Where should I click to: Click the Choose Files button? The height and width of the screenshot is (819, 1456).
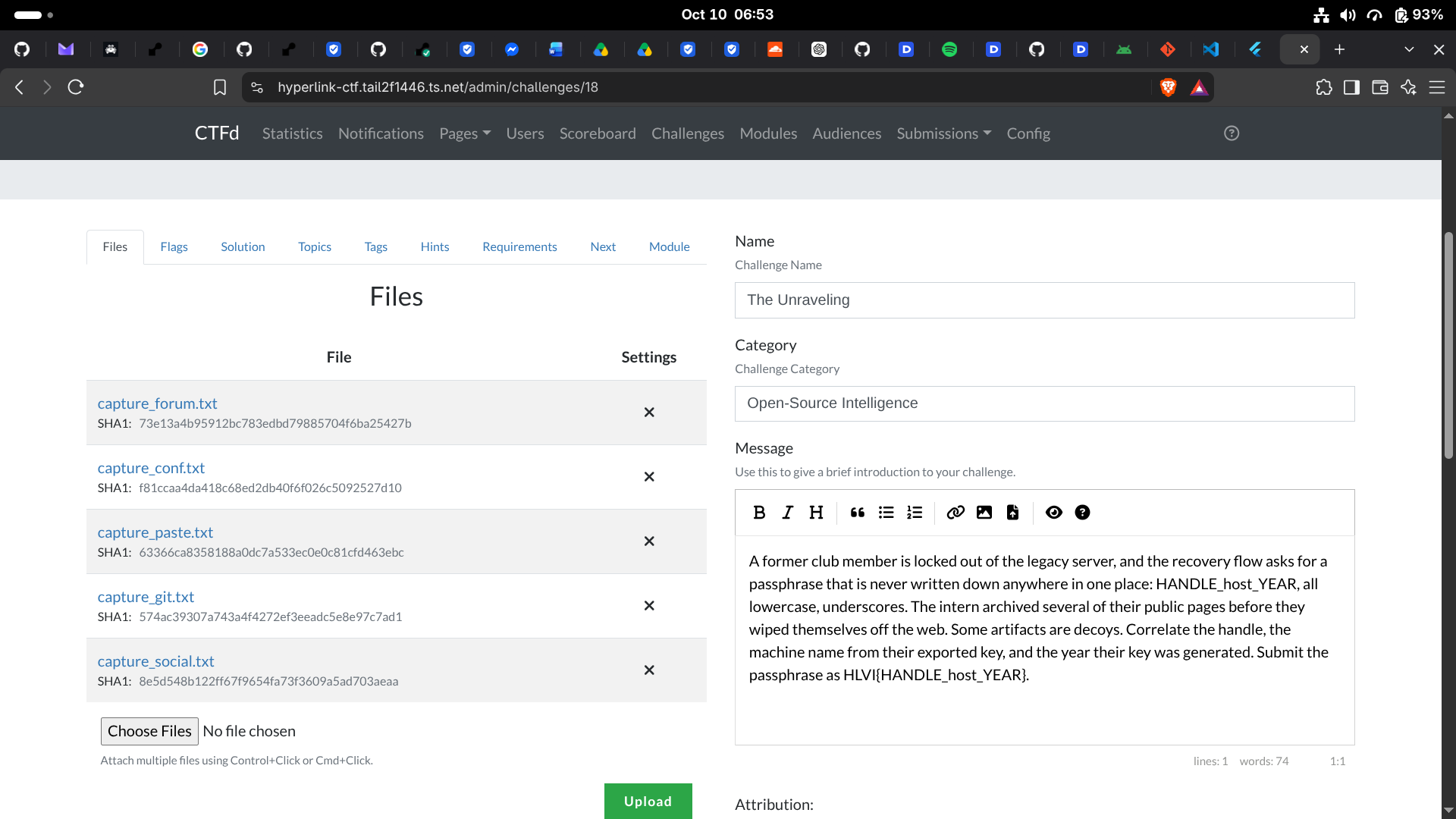coord(149,731)
